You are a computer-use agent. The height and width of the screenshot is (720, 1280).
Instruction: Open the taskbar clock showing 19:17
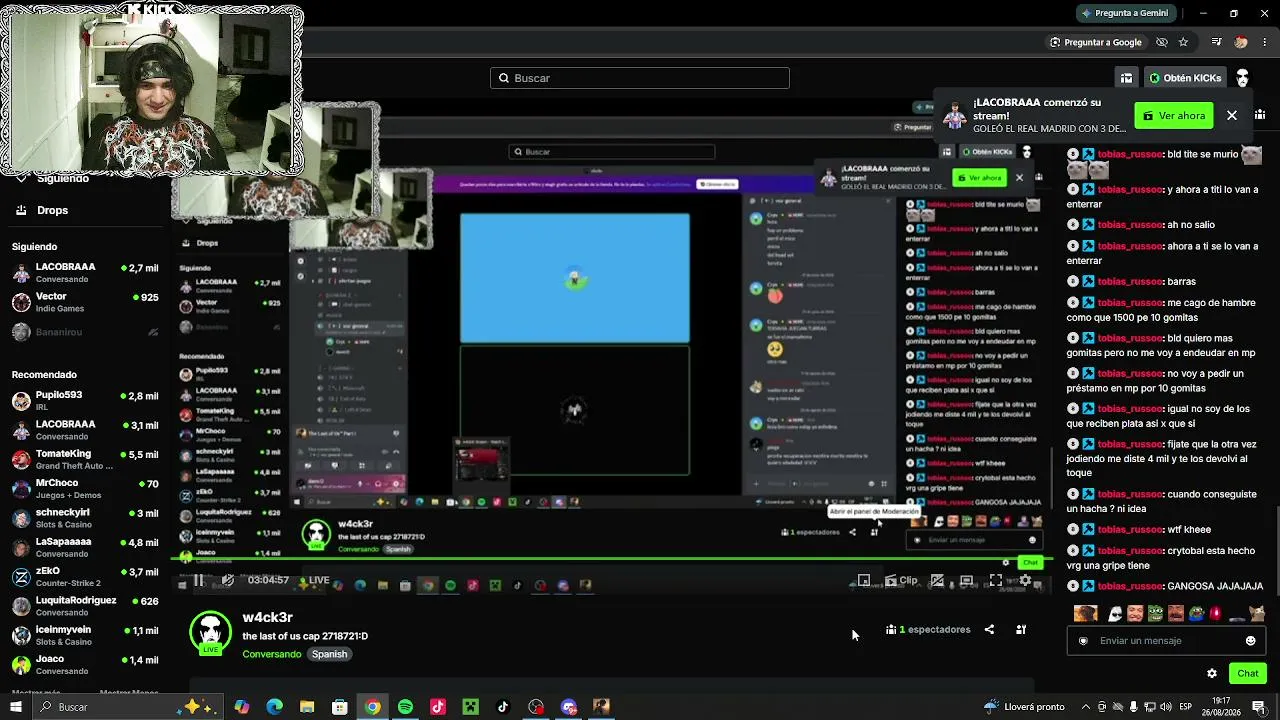pos(1221,707)
